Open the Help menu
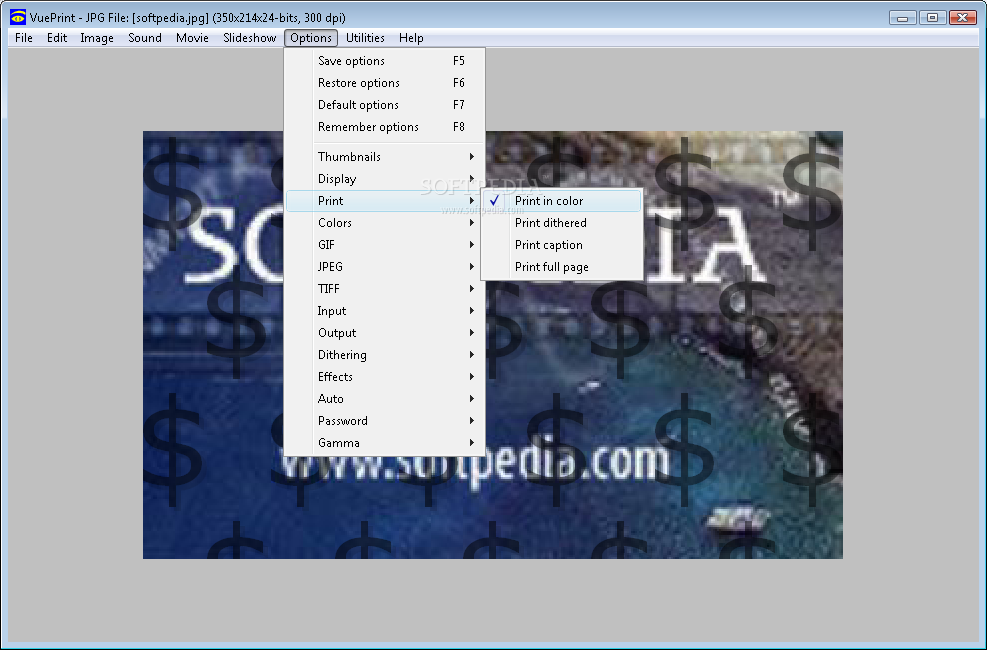 (x=411, y=38)
